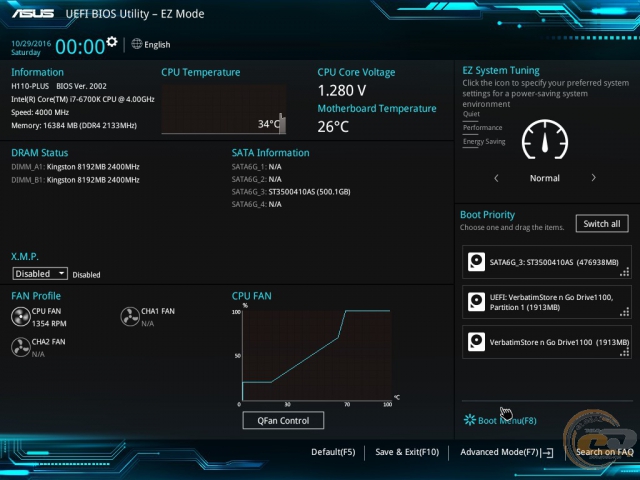Click the CHA2 FAN icon
Viewport: 640px width, 480px height.
pyautogui.click(x=20, y=347)
